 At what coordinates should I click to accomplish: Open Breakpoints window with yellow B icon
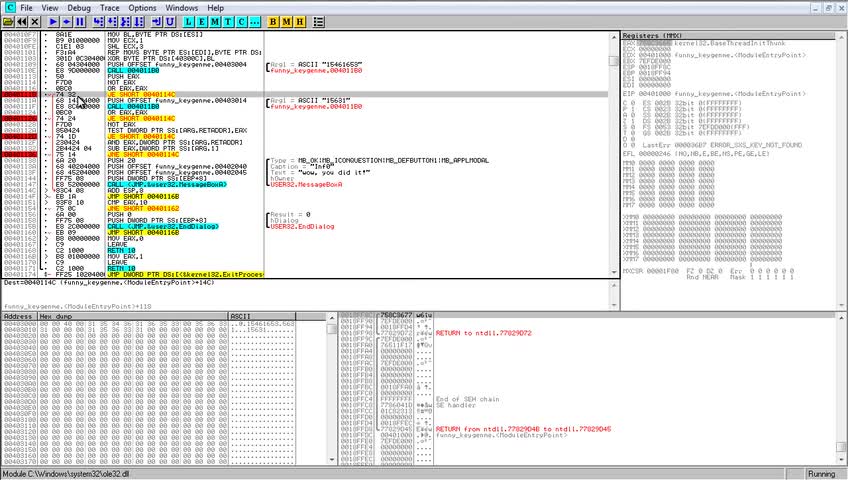(273, 22)
